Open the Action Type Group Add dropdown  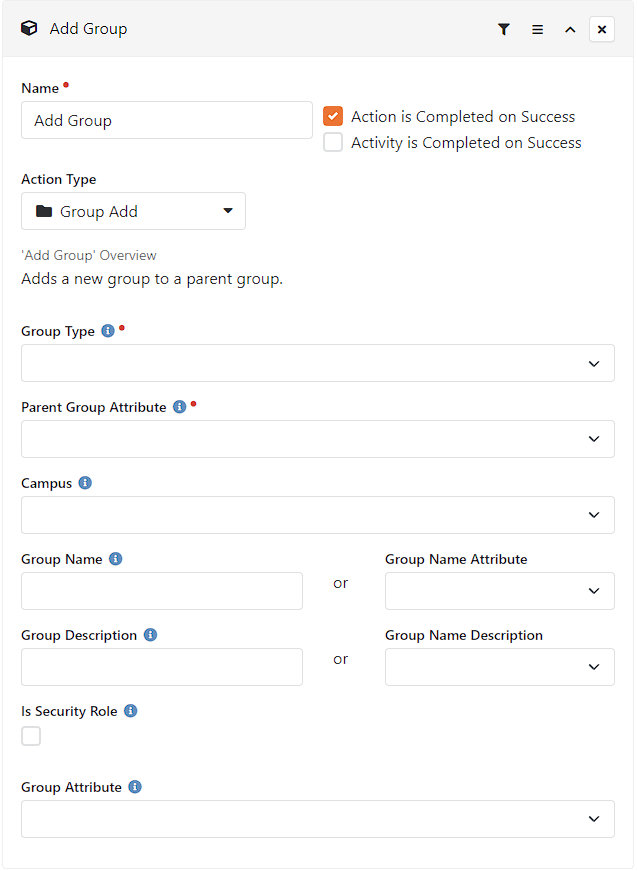point(133,211)
